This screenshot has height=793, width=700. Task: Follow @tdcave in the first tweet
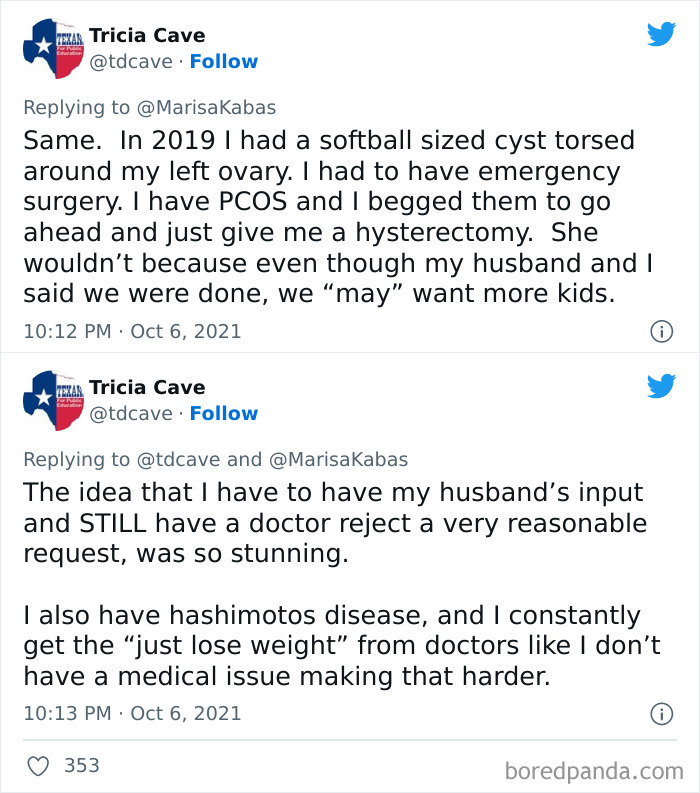pyautogui.click(x=223, y=61)
